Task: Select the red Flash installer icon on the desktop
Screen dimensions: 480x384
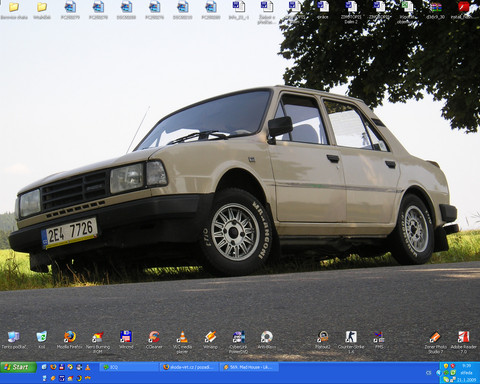Action: coord(463,10)
